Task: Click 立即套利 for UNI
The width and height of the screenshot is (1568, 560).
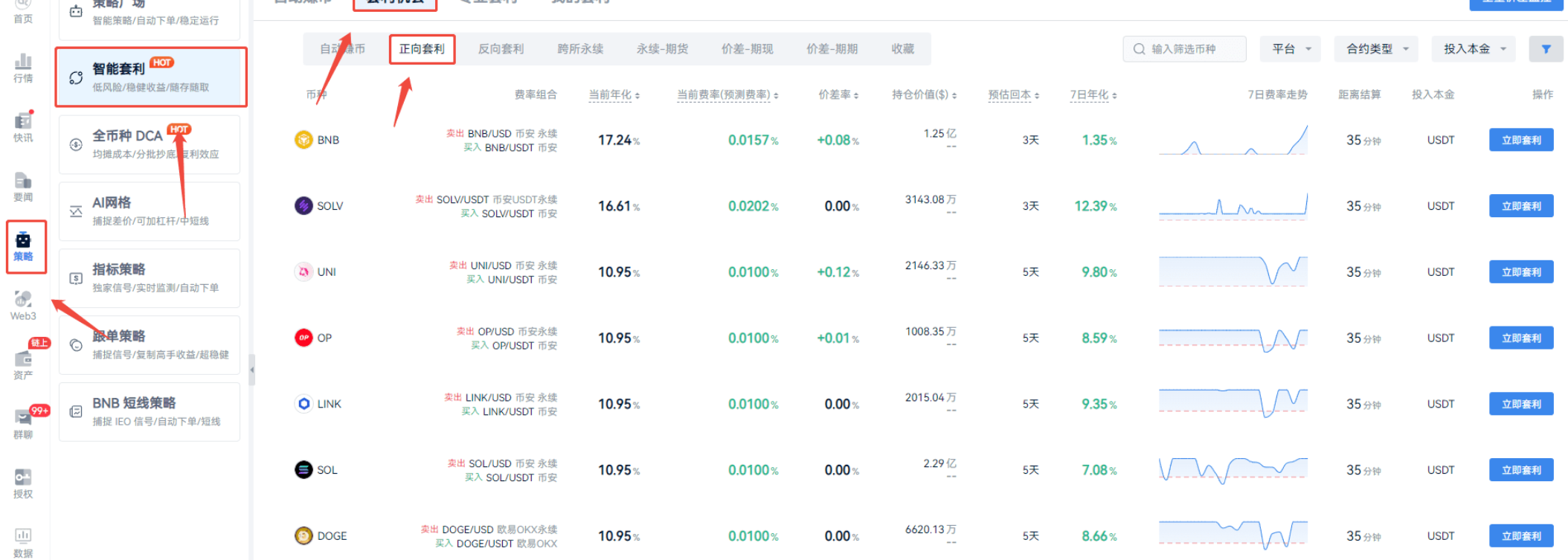Action: pos(1521,272)
